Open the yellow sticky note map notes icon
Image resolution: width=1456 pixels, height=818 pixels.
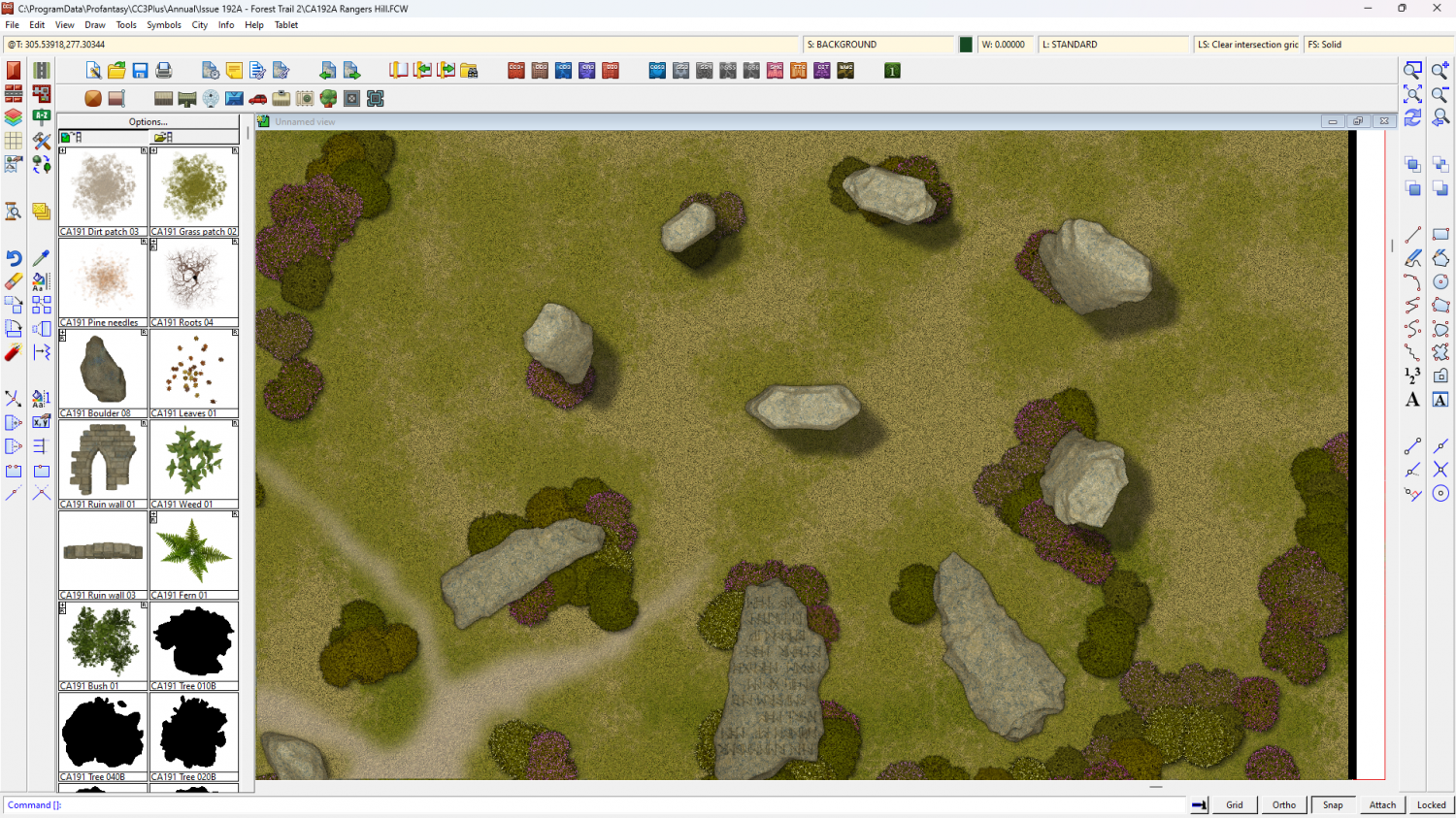[x=234, y=71]
